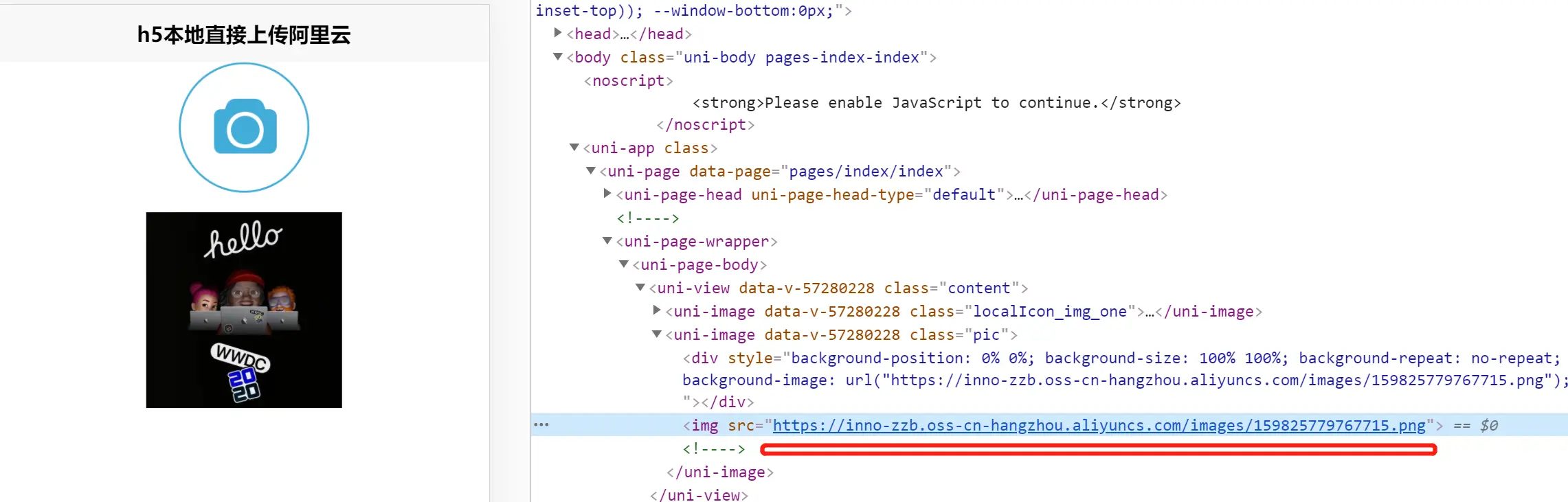Click the closing div tag line
Viewport: 1568px width, 502px height.
(x=718, y=402)
